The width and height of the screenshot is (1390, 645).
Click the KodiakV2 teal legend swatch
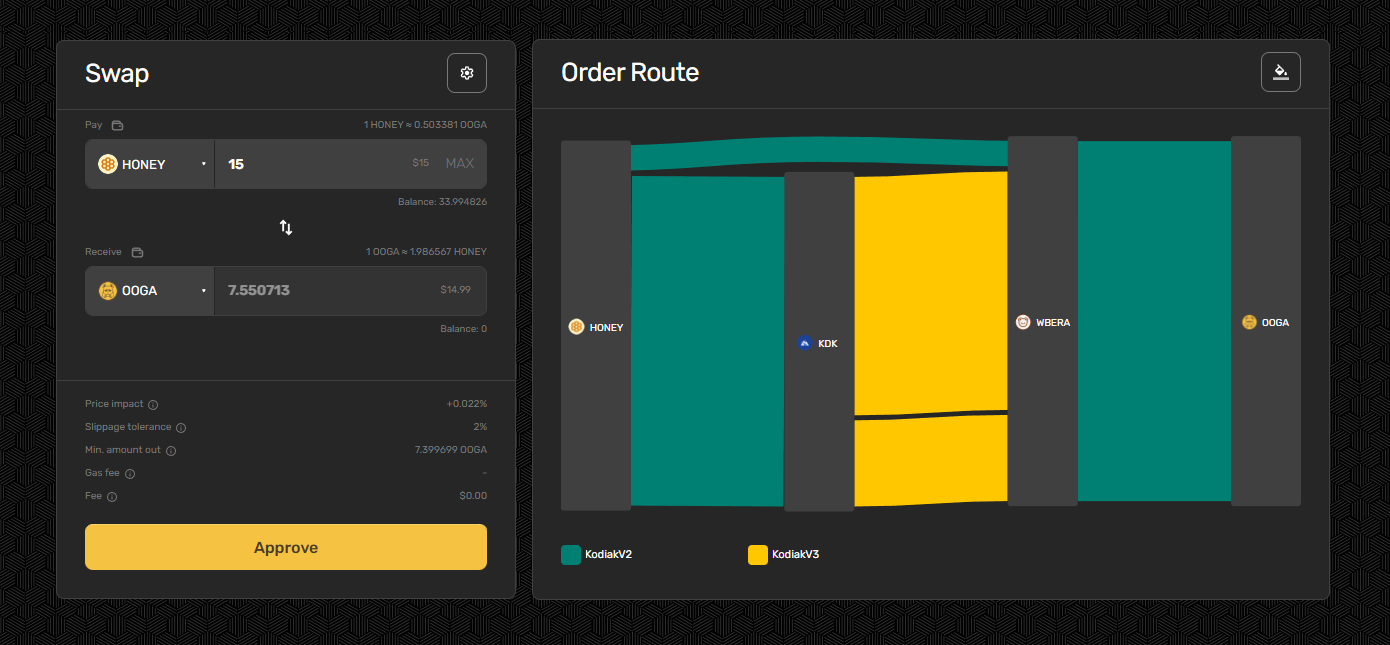coord(571,555)
